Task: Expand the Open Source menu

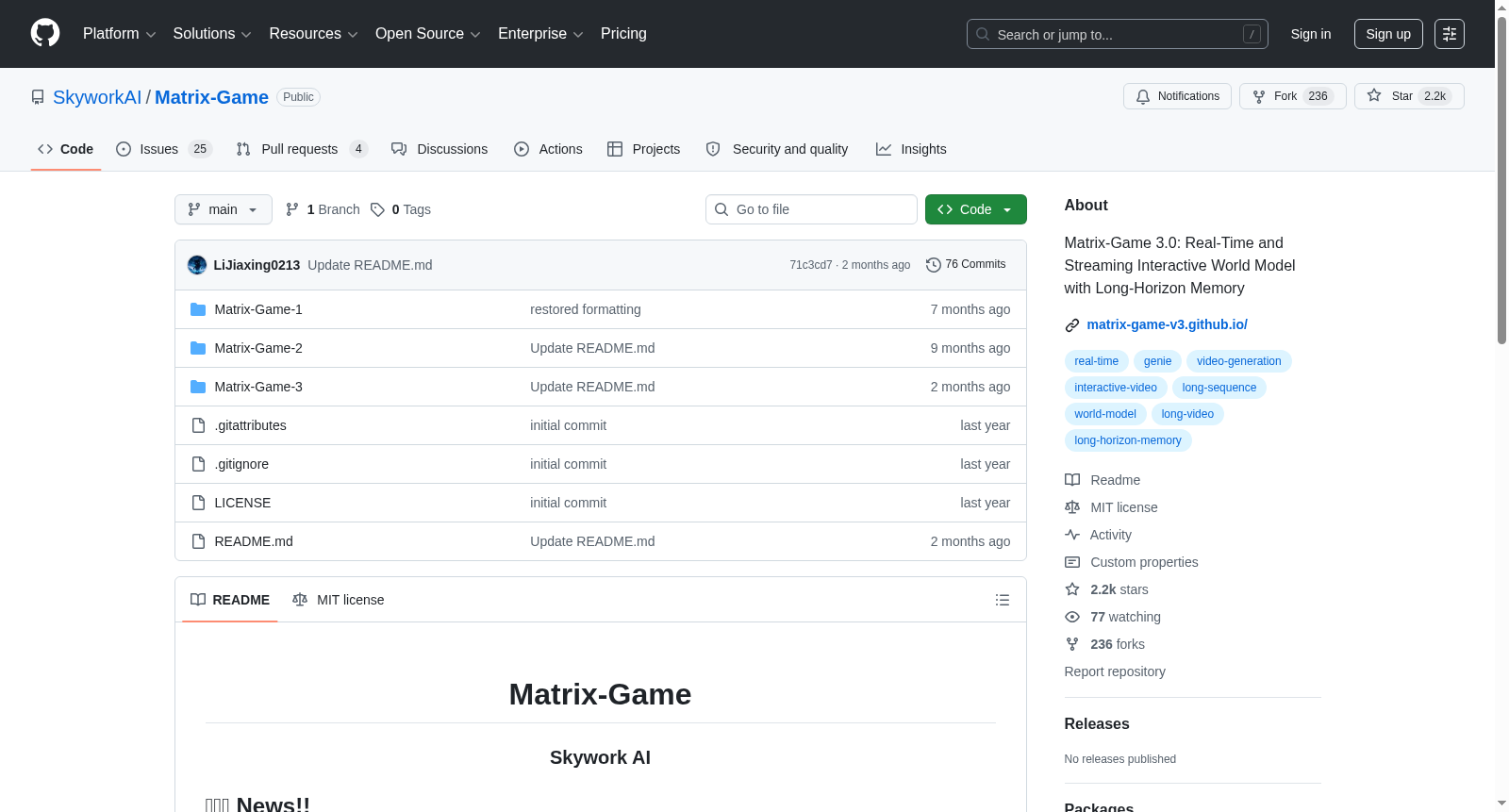Action: [x=428, y=34]
